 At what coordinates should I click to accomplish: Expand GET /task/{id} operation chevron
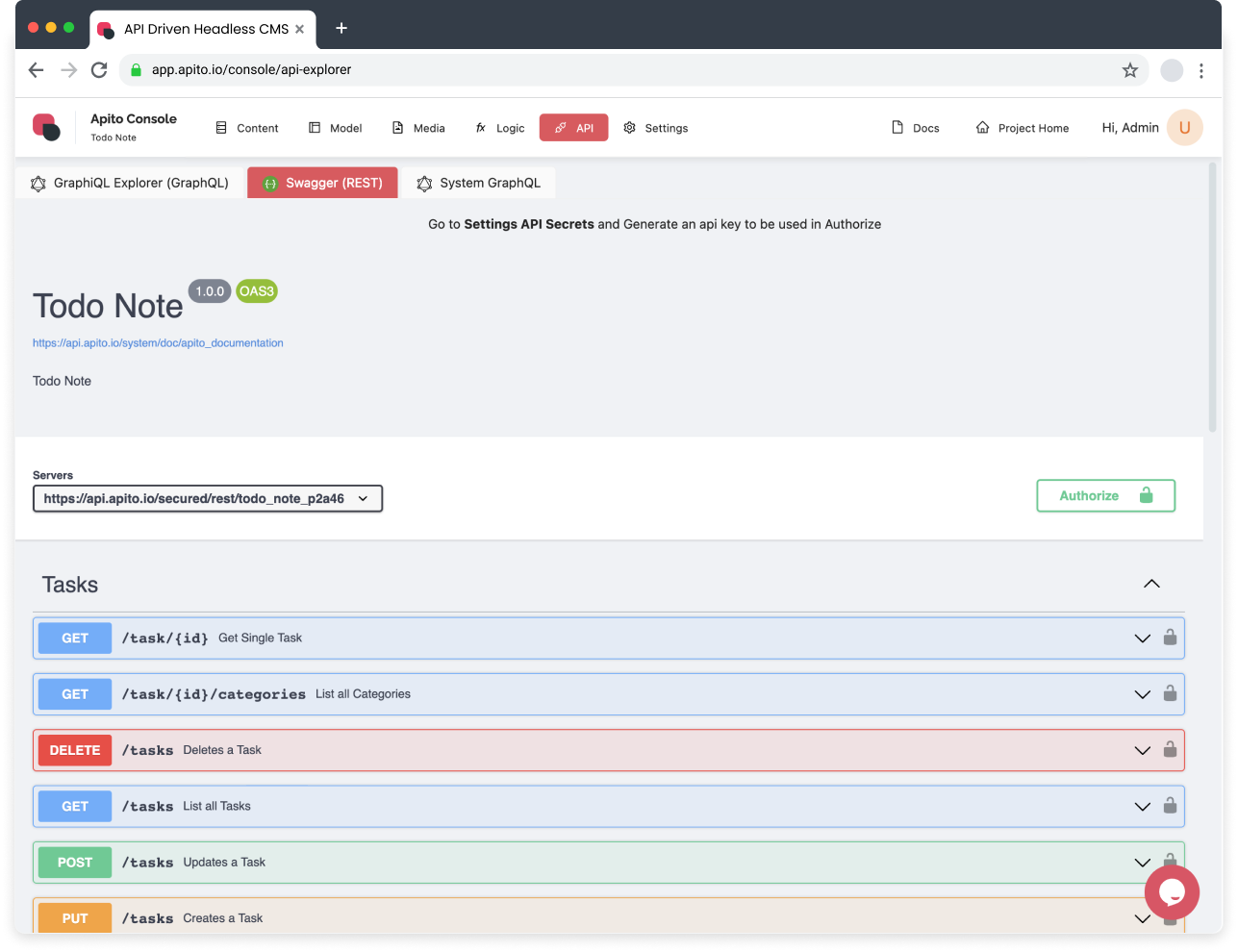(1143, 639)
